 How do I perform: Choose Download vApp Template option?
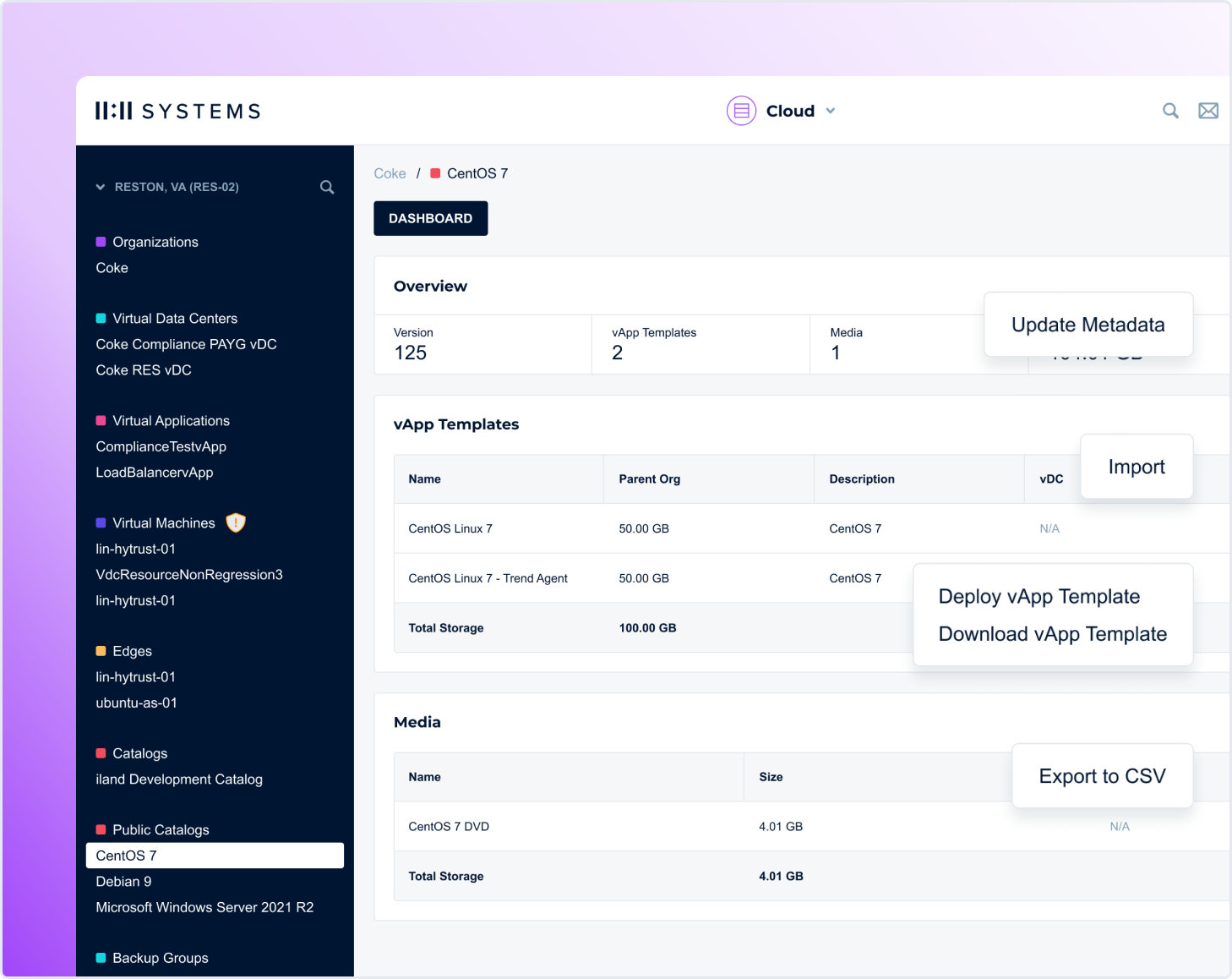pos(1052,634)
